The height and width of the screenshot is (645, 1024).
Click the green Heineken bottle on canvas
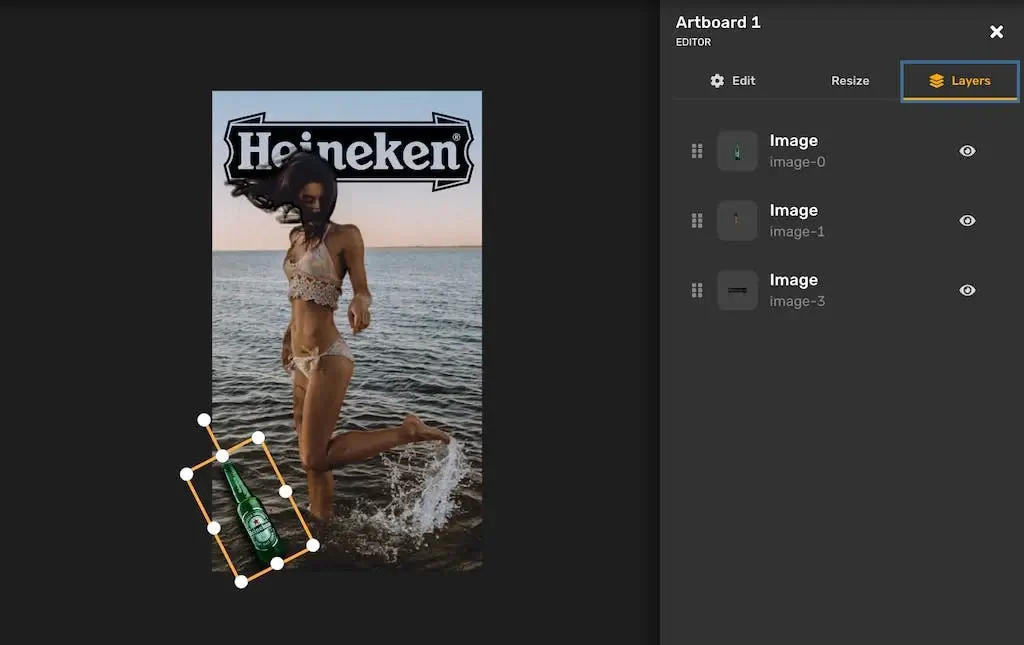pos(253,513)
